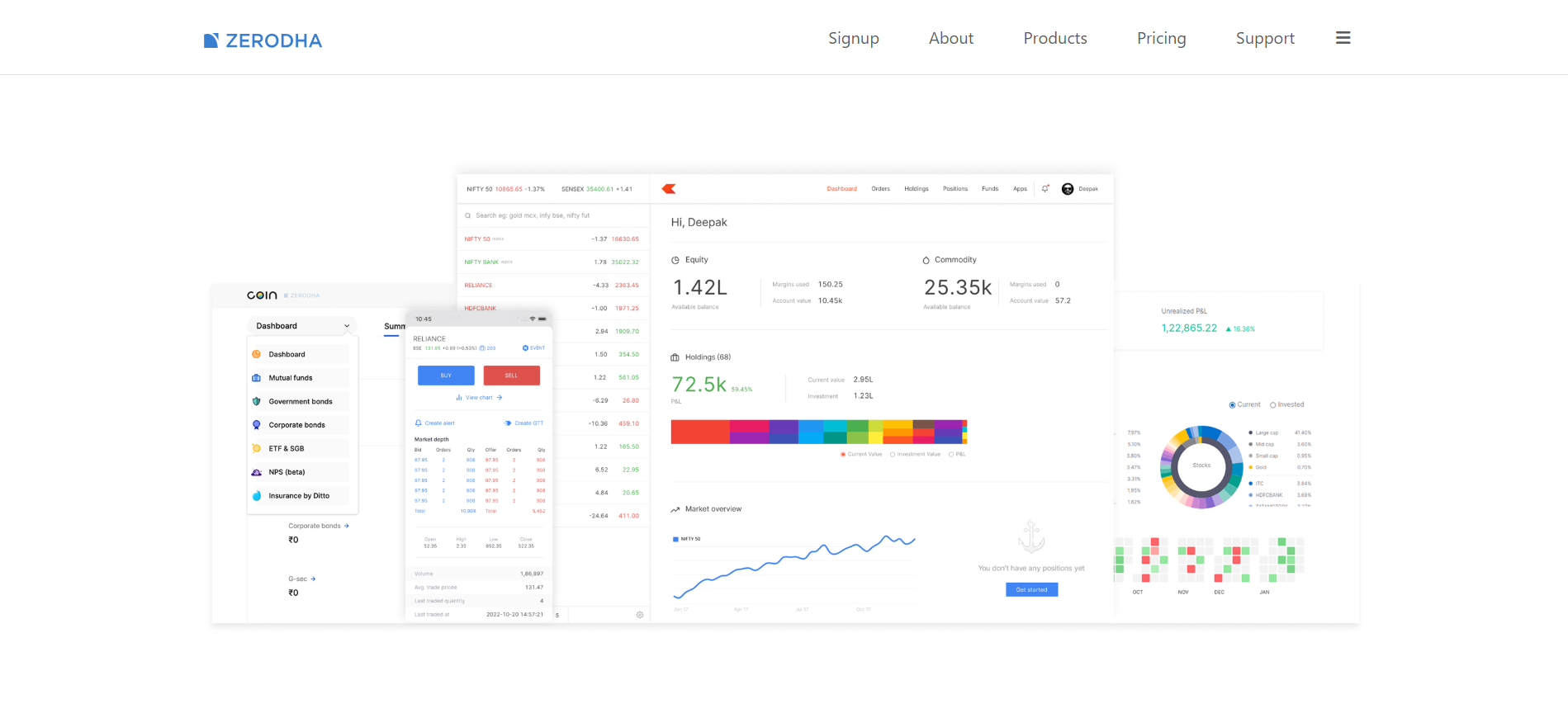Image resolution: width=1568 pixels, height=723 pixels.
Task: Switch to the Kite Apps tab
Action: click(1021, 189)
